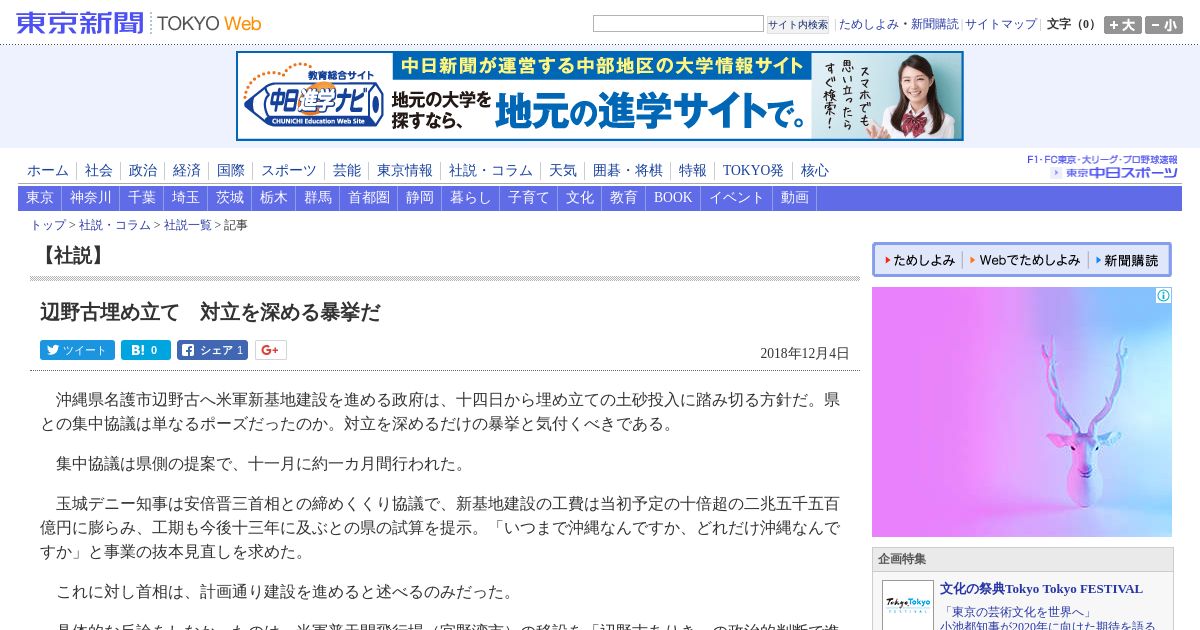Viewport: 1200px width, 630px height.
Task: Go to 社説・コラム in the breadcrumb
Action: tap(115, 225)
